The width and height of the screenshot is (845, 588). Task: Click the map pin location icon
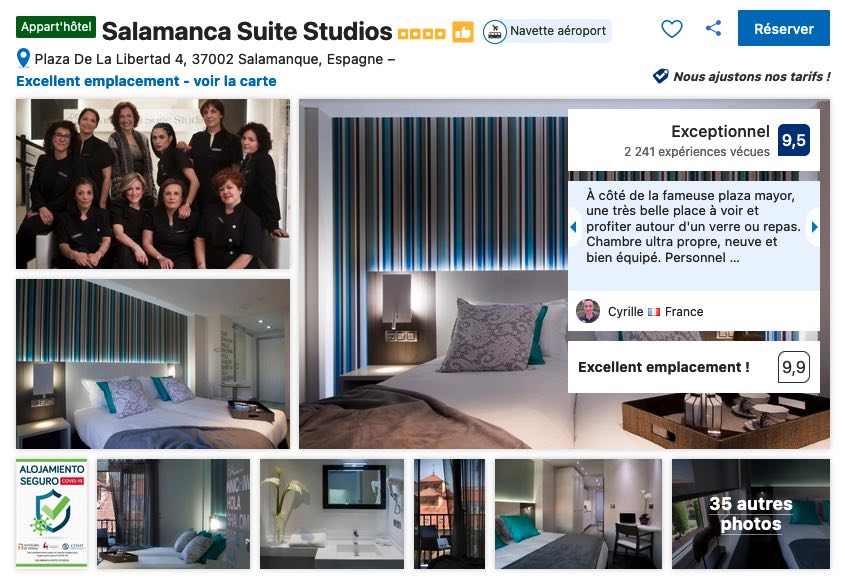23,58
